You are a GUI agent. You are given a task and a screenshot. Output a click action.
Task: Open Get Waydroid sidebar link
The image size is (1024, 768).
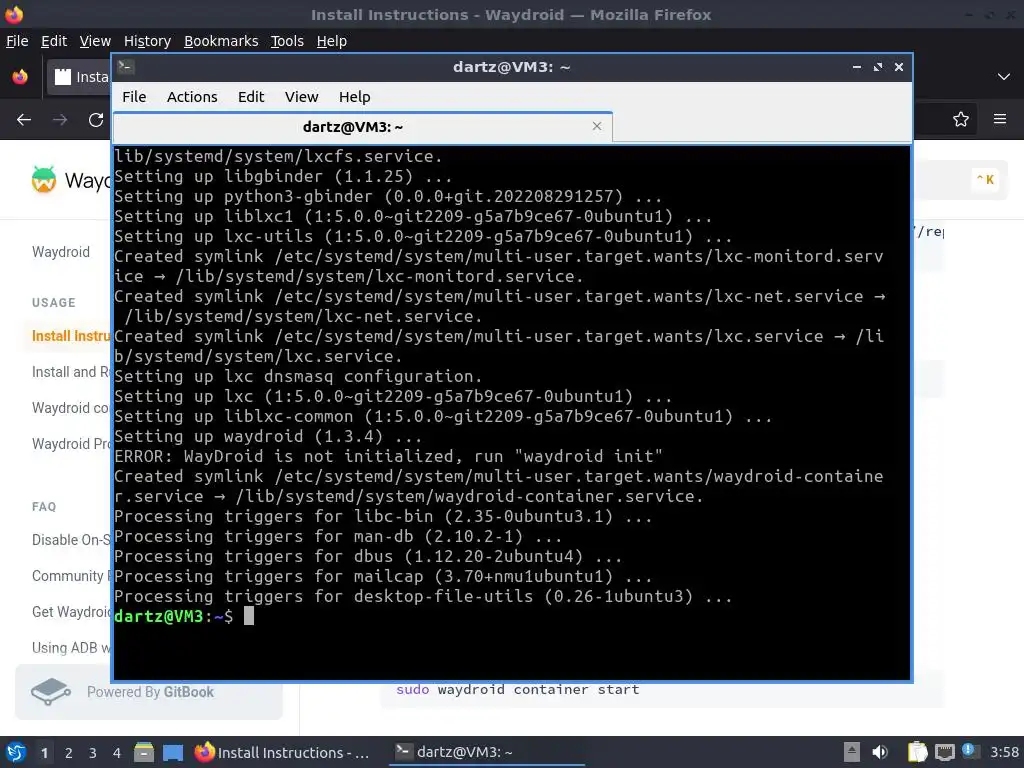coord(71,611)
